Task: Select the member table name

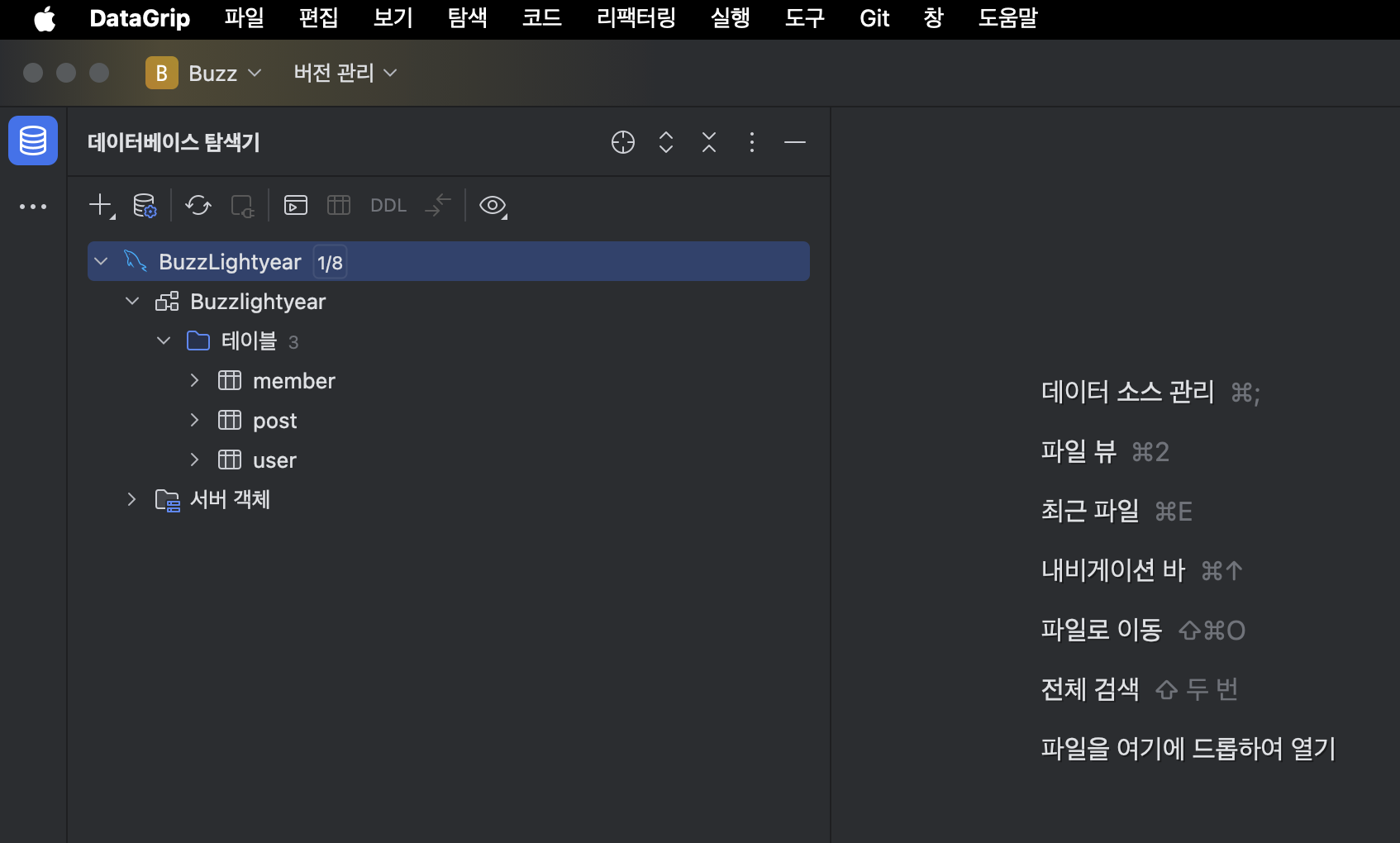Action: coord(294,381)
